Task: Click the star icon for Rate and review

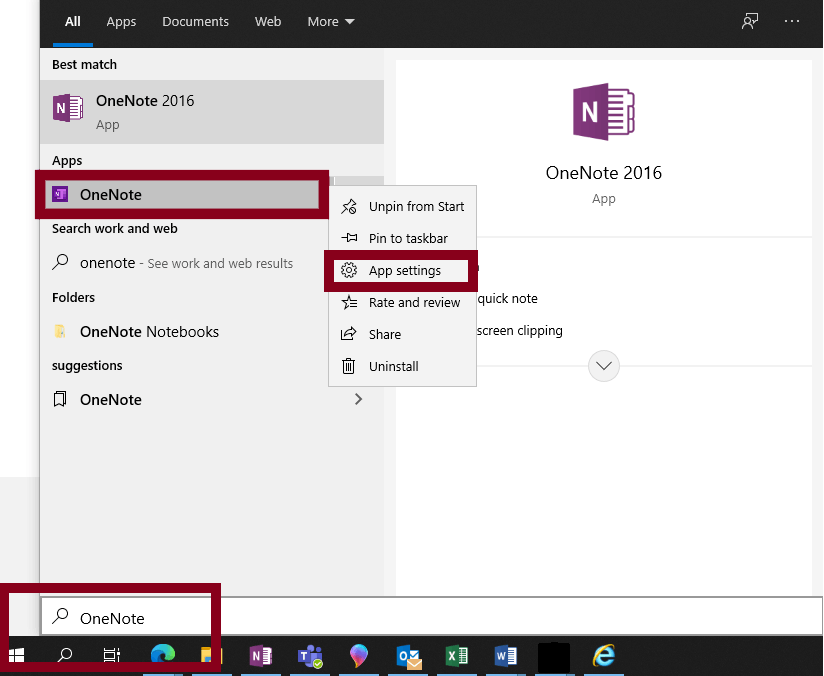Action: [x=349, y=302]
